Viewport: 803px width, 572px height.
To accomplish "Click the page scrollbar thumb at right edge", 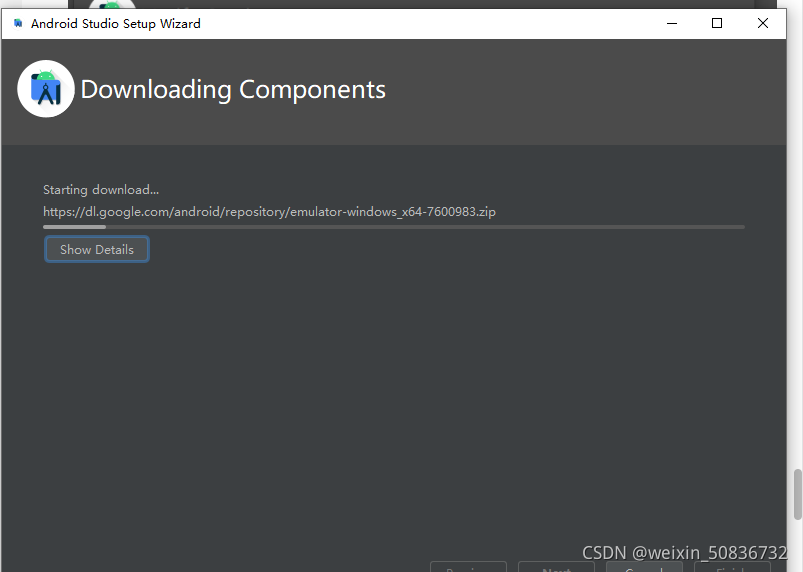I will click(x=798, y=494).
